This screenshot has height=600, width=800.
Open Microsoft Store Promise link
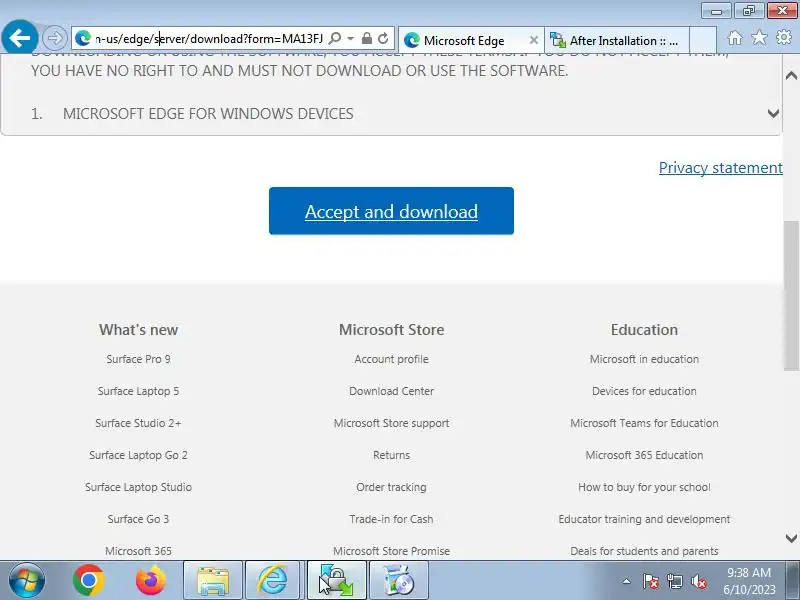point(391,551)
